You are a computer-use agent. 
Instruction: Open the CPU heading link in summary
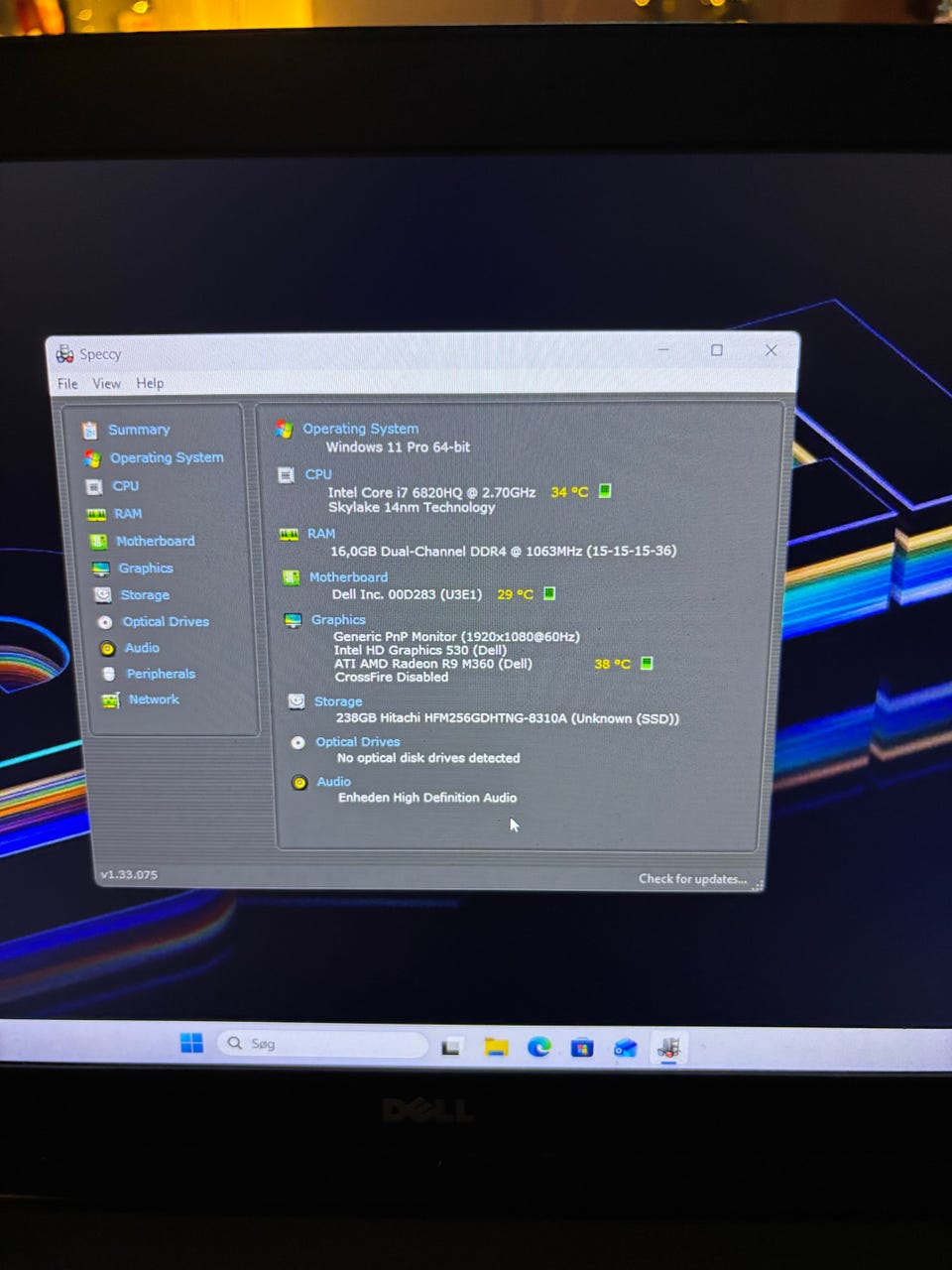tap(318, 474)
